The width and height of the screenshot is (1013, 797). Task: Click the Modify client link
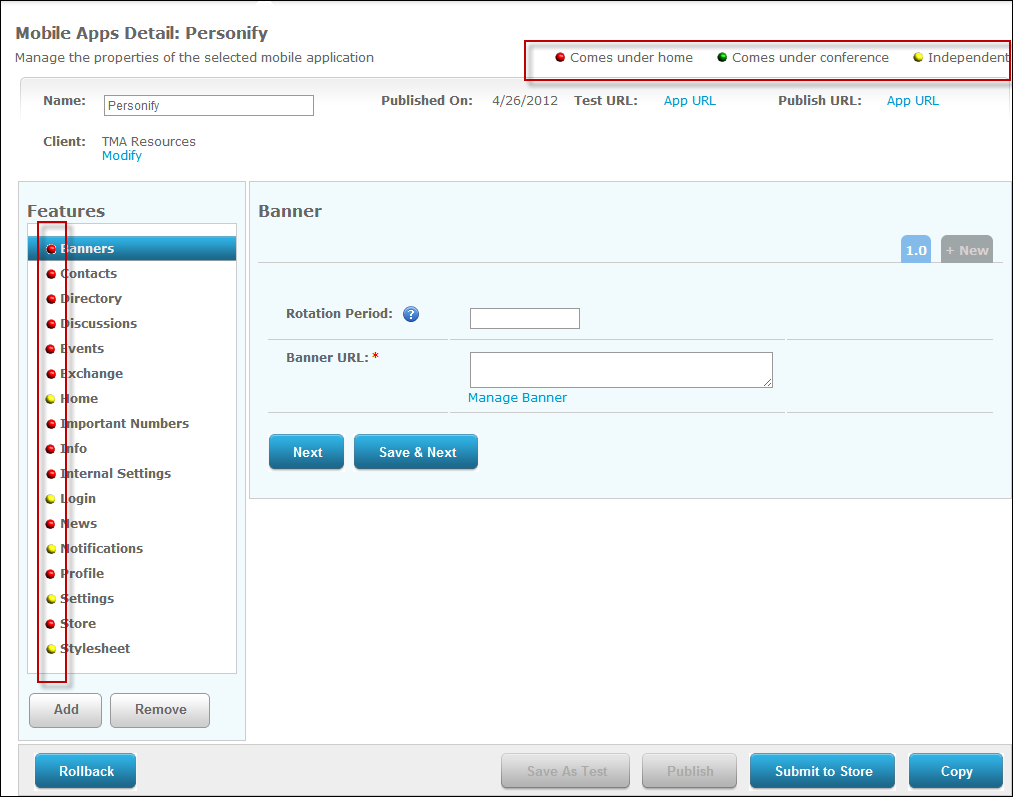pos(122,156)
